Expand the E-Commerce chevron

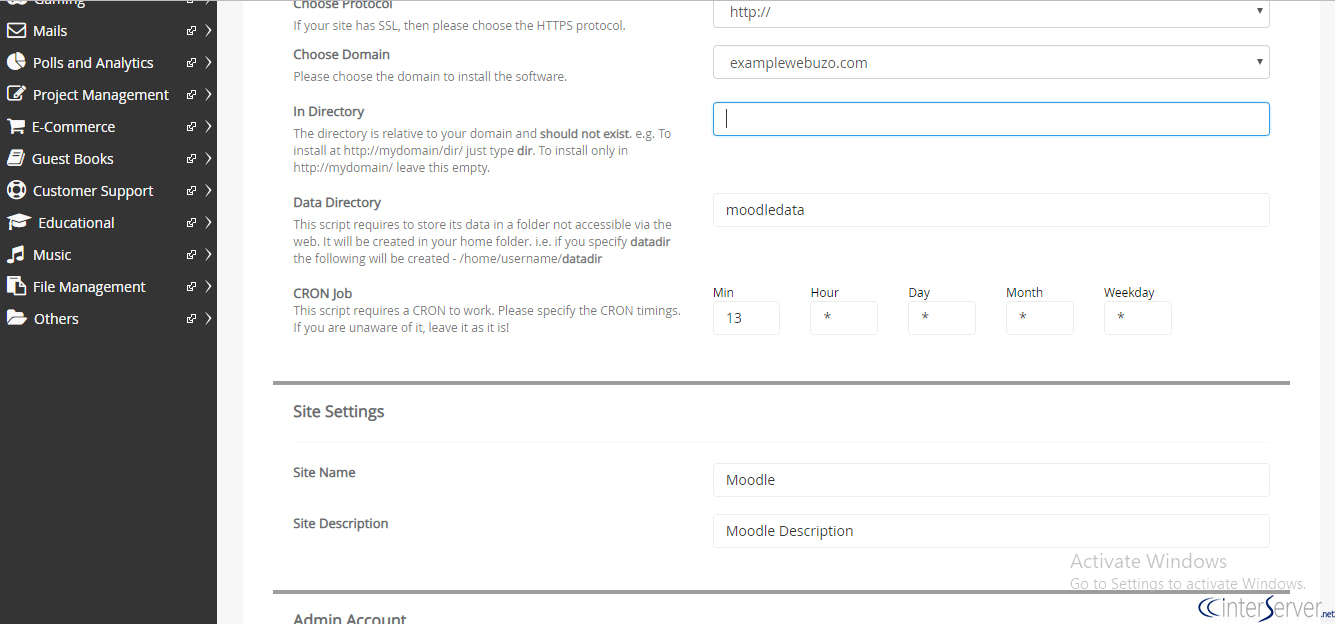tap(208, 127)
